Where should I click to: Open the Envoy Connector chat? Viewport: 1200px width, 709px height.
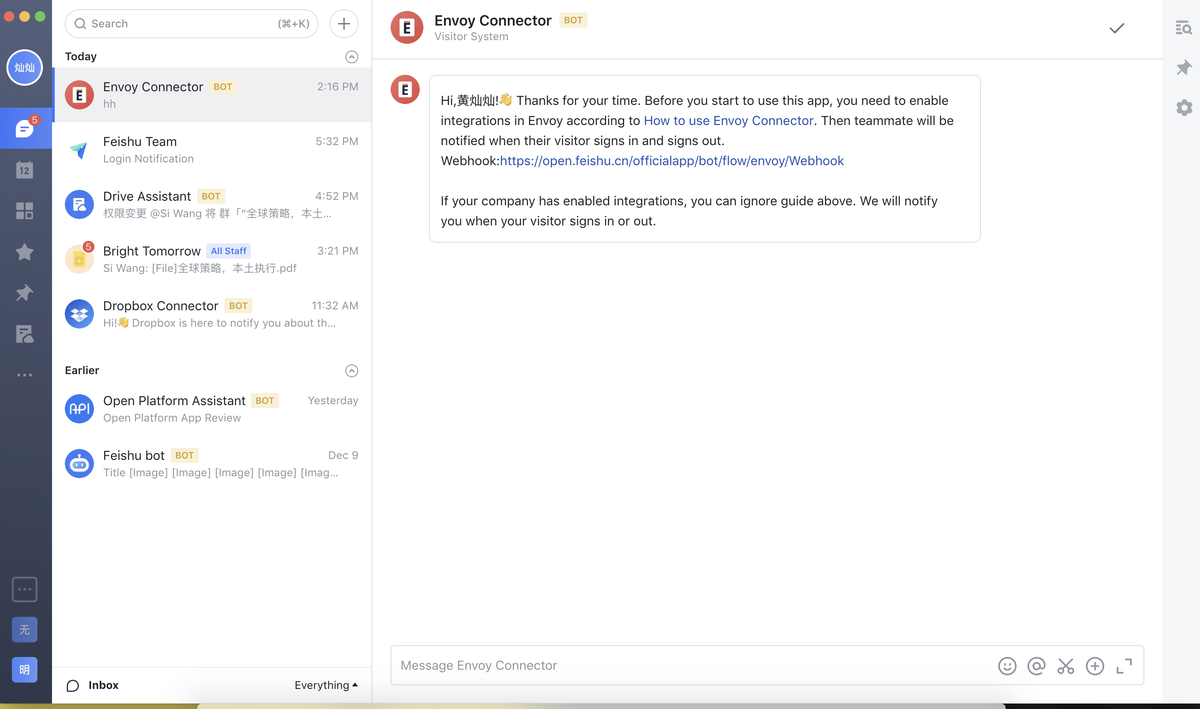[x=212, y=95]
